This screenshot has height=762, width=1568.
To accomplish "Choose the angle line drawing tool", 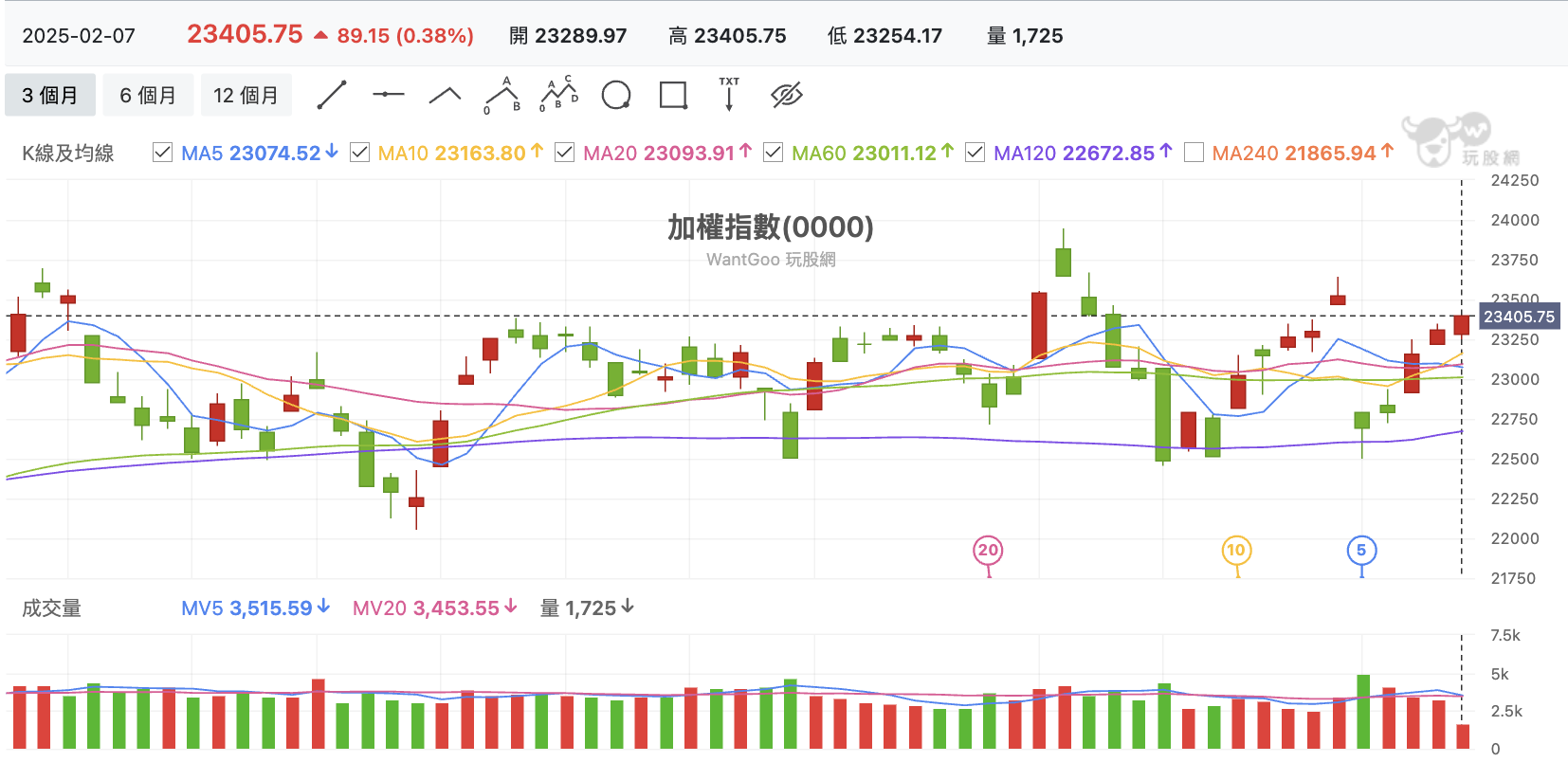I will tap(446, 95).
